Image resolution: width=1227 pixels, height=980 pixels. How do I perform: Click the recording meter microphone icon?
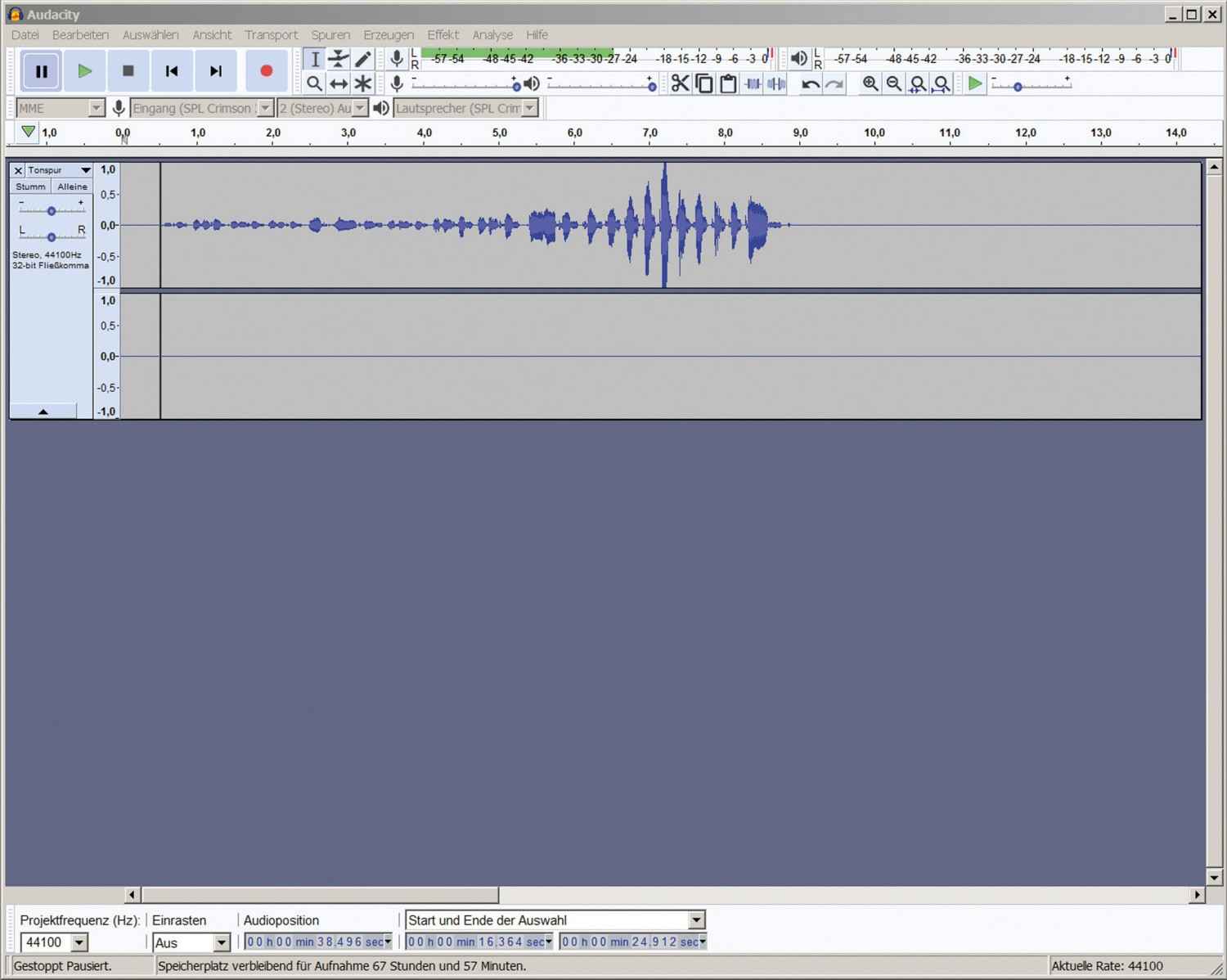(x=397, y=58)
